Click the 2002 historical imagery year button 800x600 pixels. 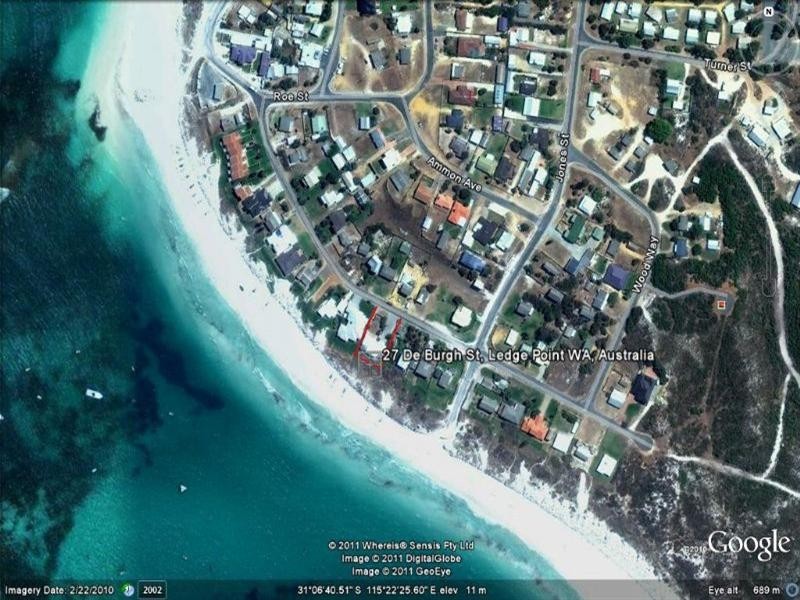(x=152, y=590)
